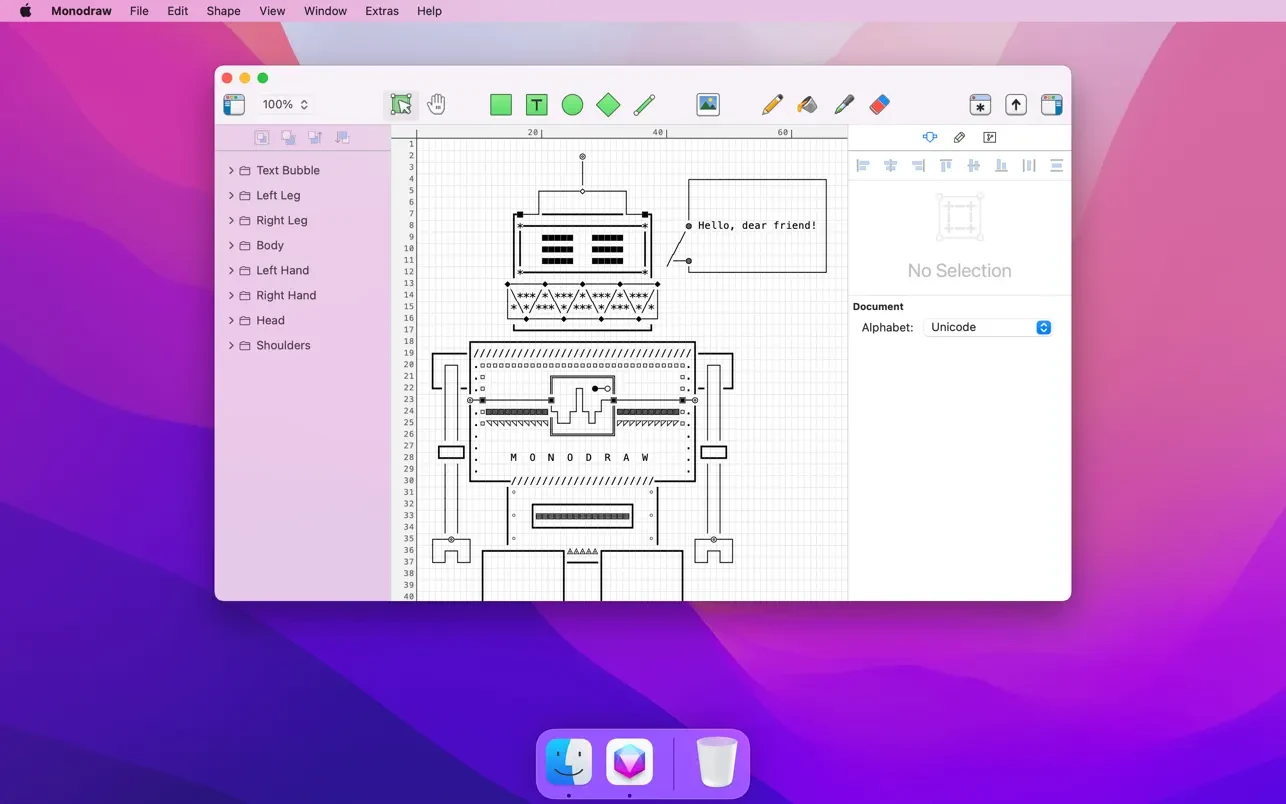
Task: Click the Export upload arrow button
Action: point(1016,105)
